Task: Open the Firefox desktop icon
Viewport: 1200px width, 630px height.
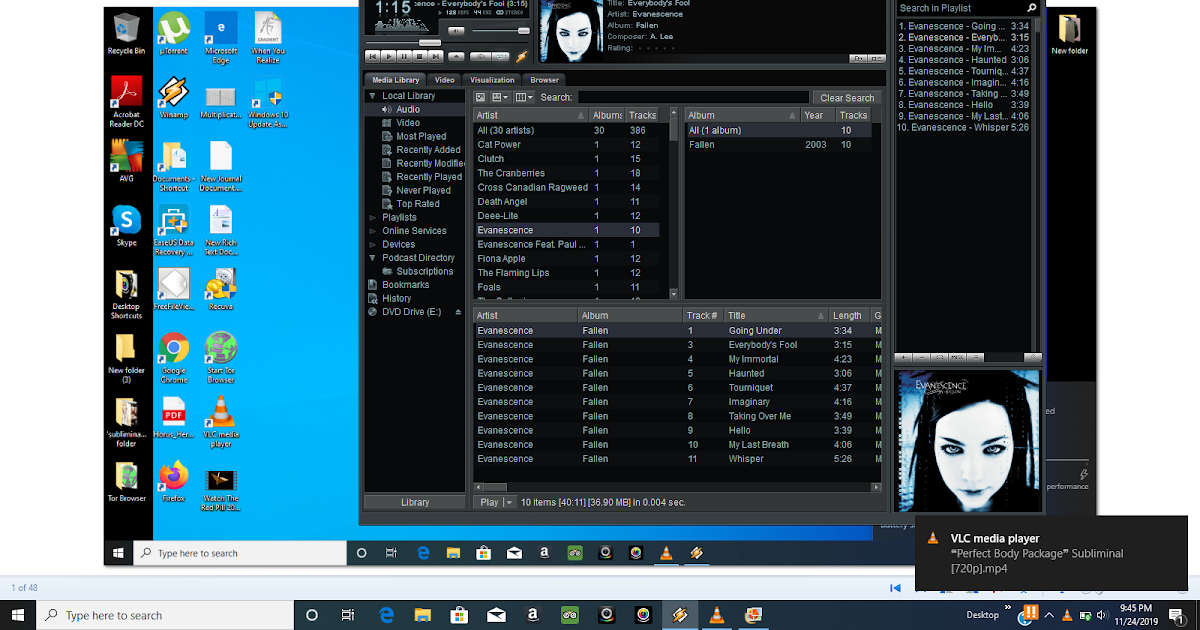Action: 174,481
